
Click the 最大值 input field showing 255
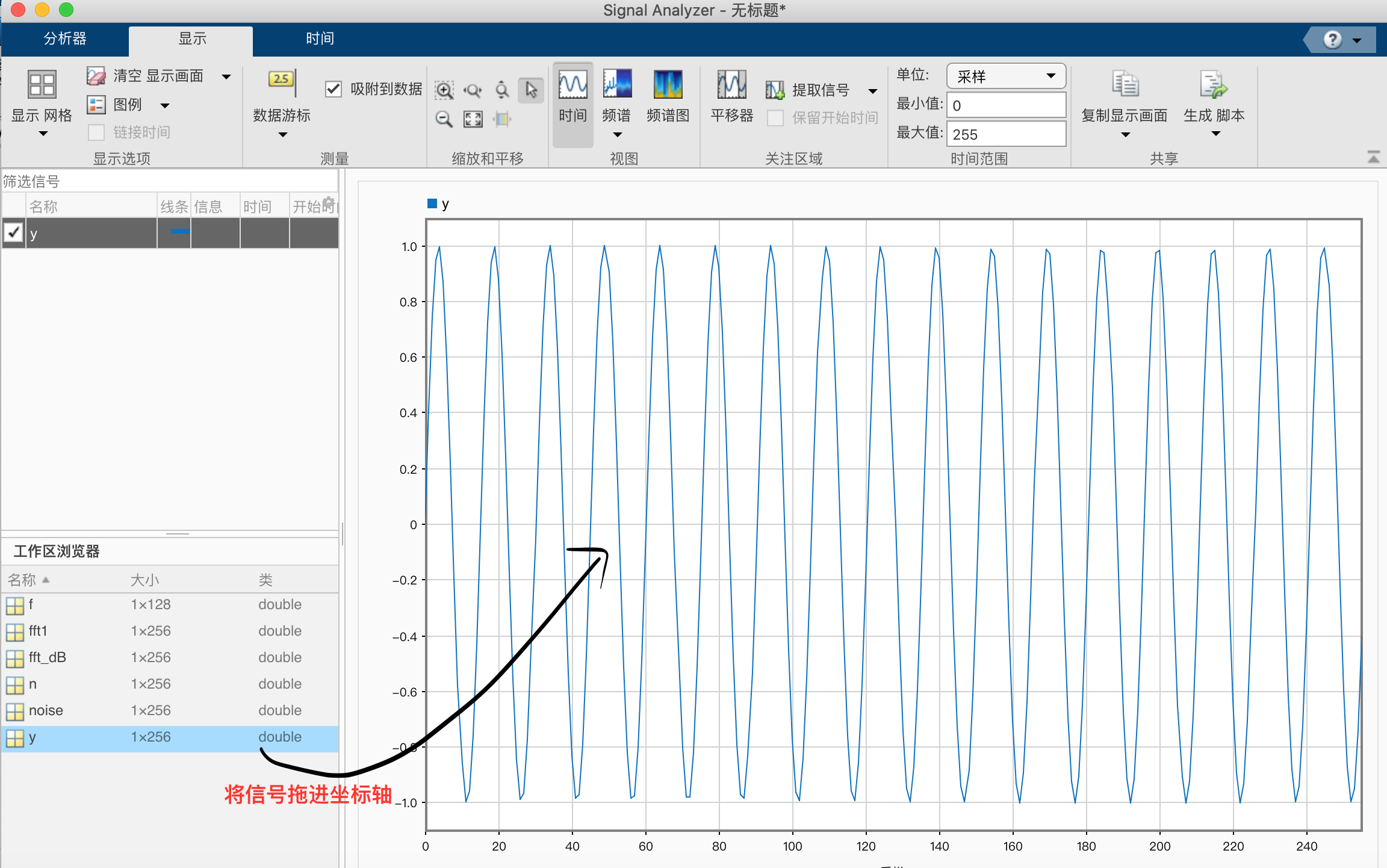click(1006, 134)
